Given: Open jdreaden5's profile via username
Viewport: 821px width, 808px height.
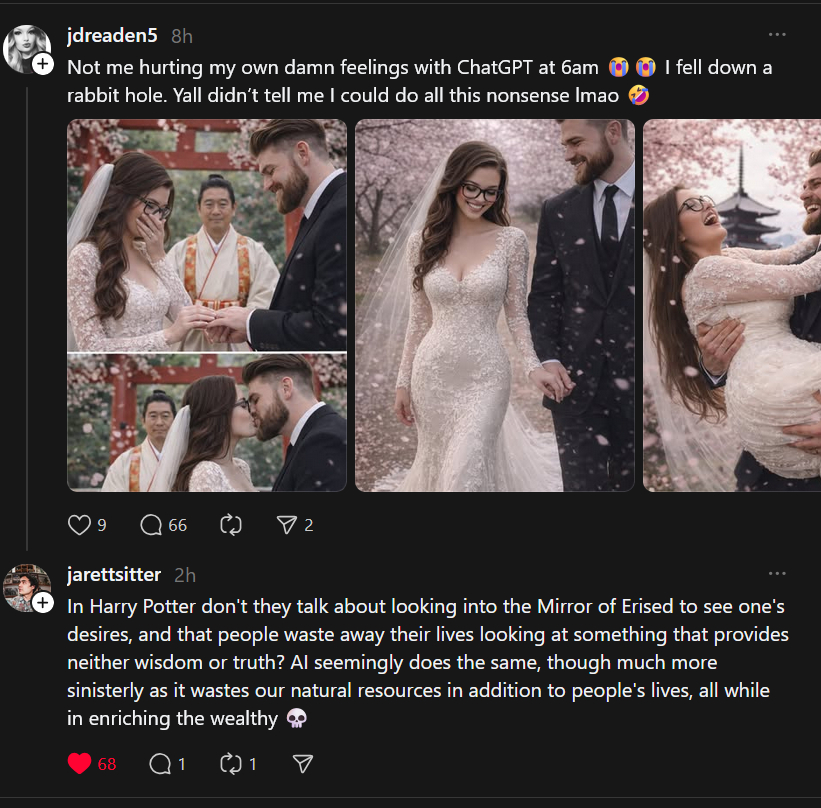Looking at the screenshot, I should pos(112,36).
